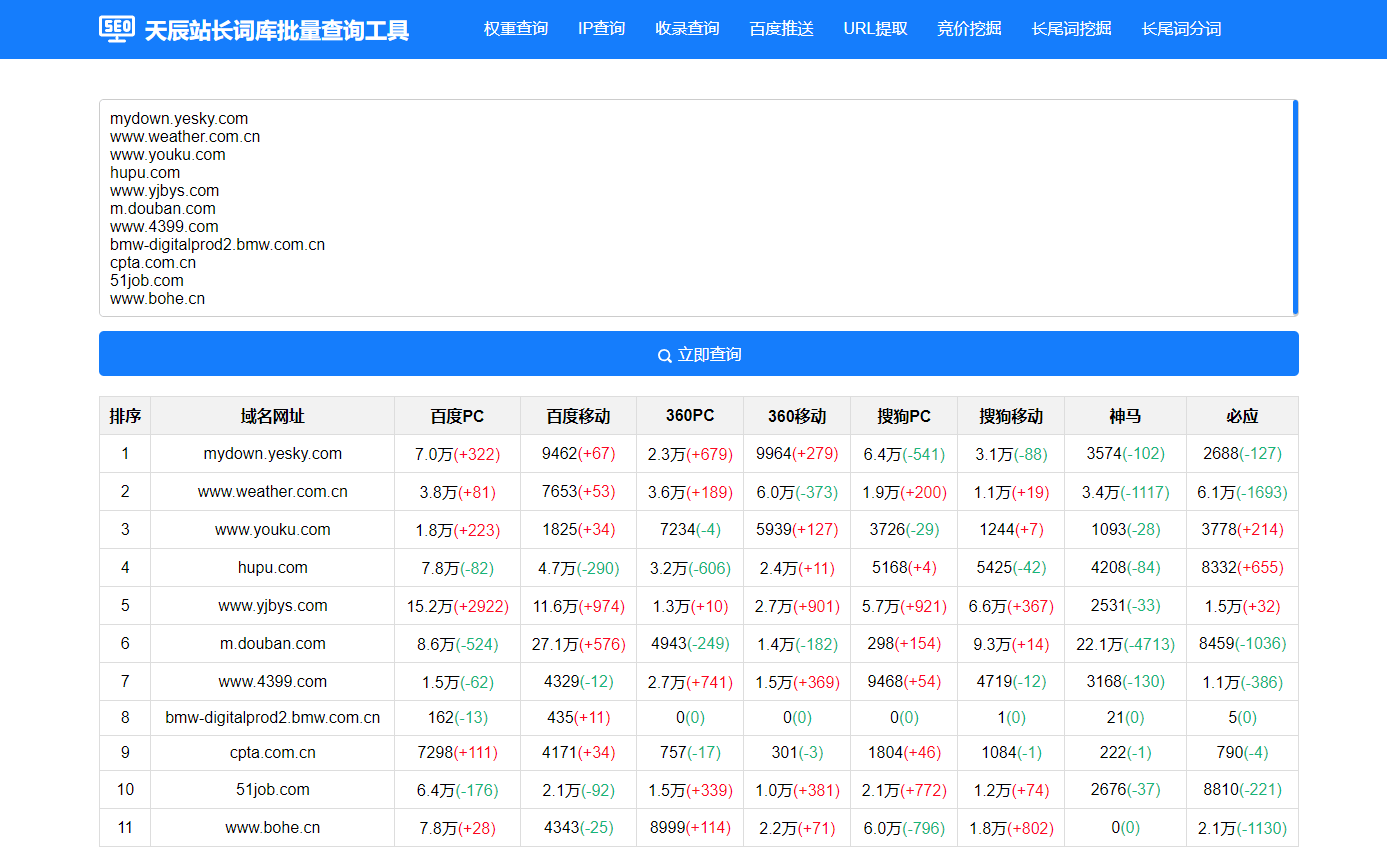This screenshot has height=864, width=1387.
Task: Click the cell 6.6万(+367)
Action: (x=1011, y=606)
